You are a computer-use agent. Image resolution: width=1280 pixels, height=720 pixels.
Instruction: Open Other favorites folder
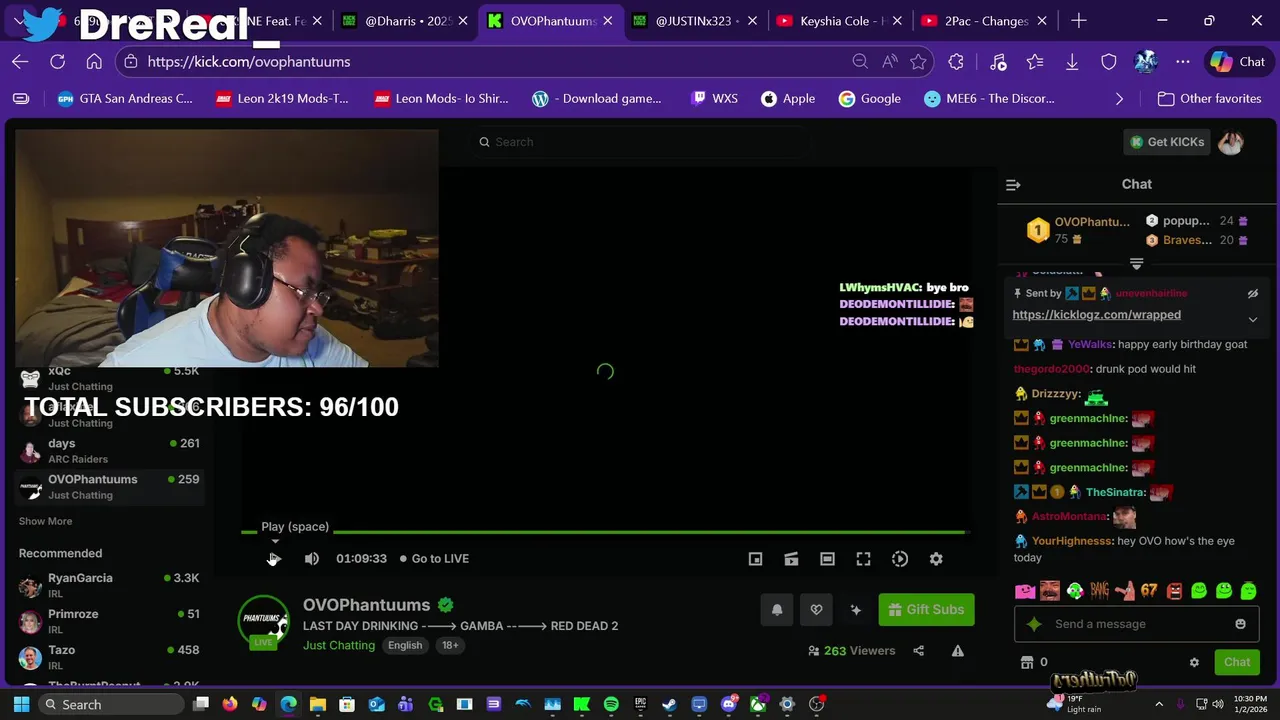pyautogui.click(x=1209, y=99)
